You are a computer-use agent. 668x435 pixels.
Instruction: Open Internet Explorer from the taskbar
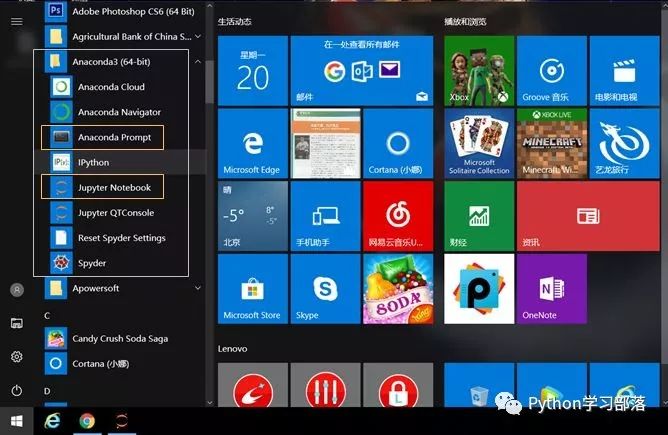[x=53, y=421]
